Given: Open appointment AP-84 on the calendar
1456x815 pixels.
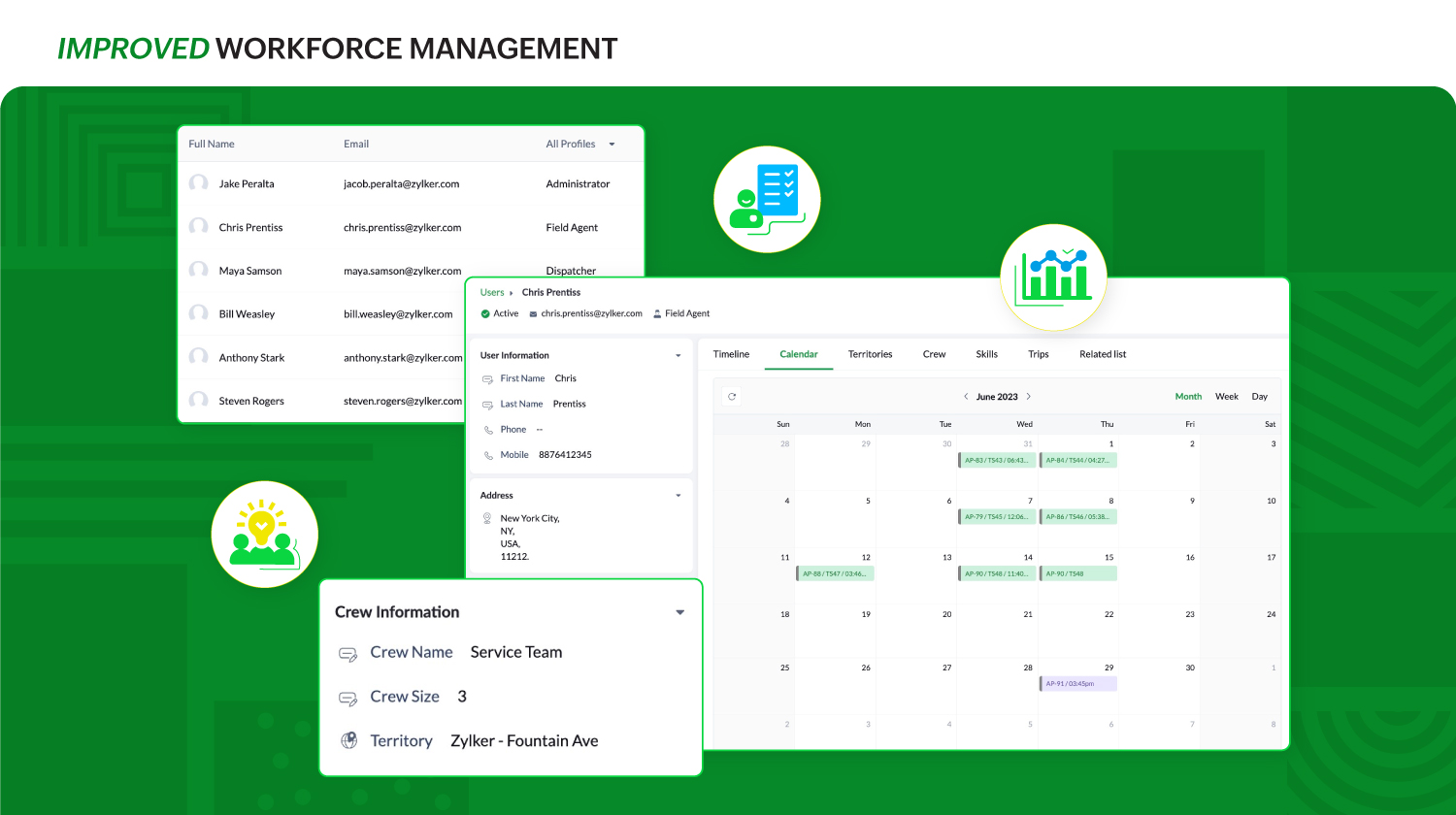Looking at the screenshot, I should pyautogui.click(x=1078, y=460).
